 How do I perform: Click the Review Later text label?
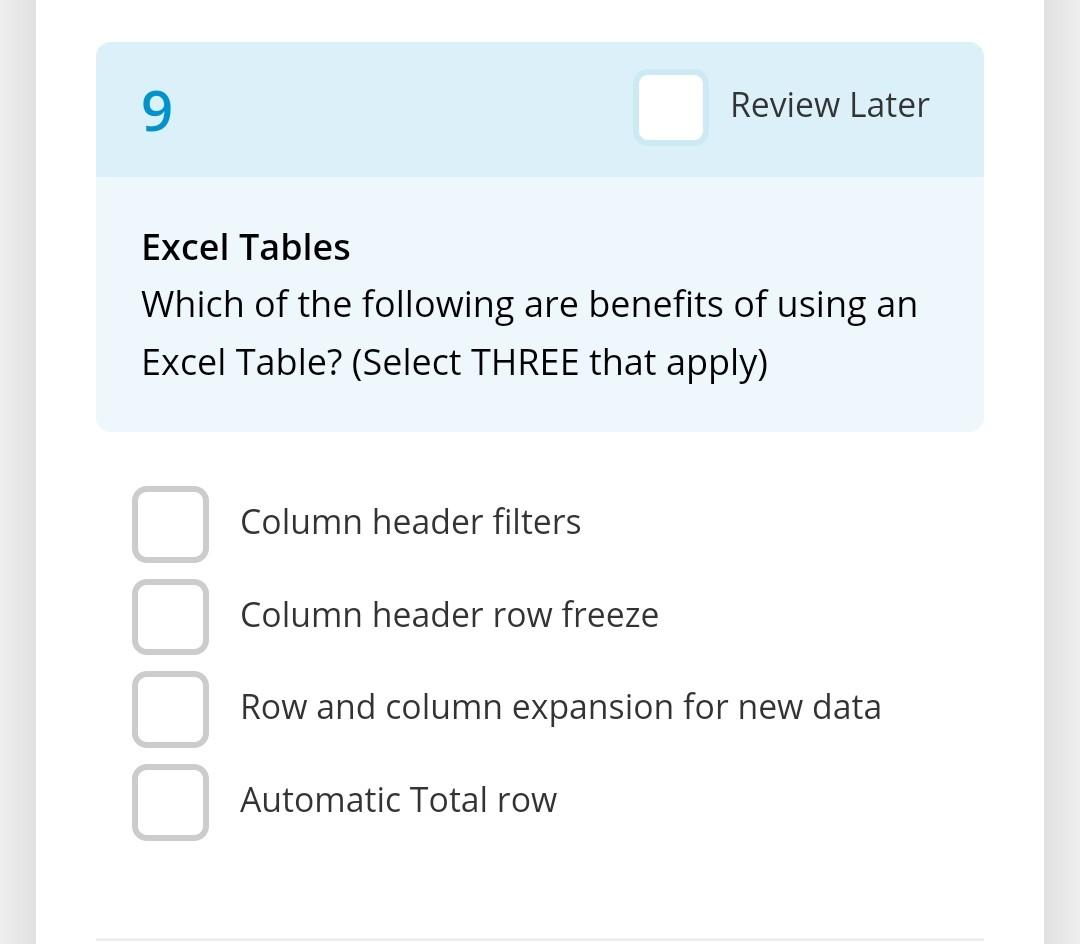coord(830,105)
